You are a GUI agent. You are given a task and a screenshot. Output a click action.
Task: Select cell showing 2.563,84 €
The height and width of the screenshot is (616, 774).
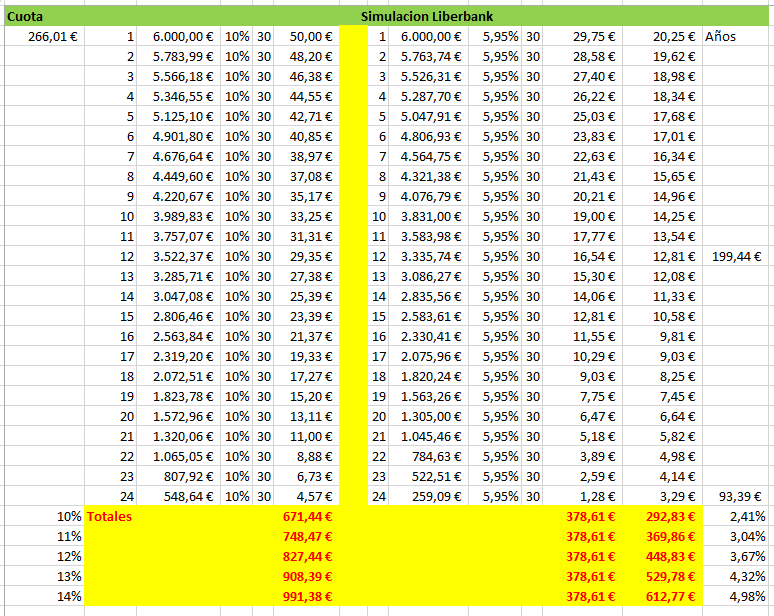coord(178,336)
